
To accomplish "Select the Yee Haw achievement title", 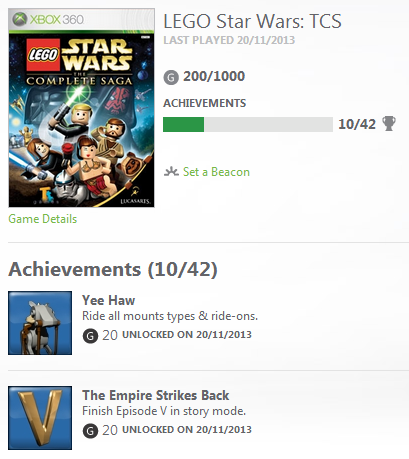I will [x=109, y=300].
